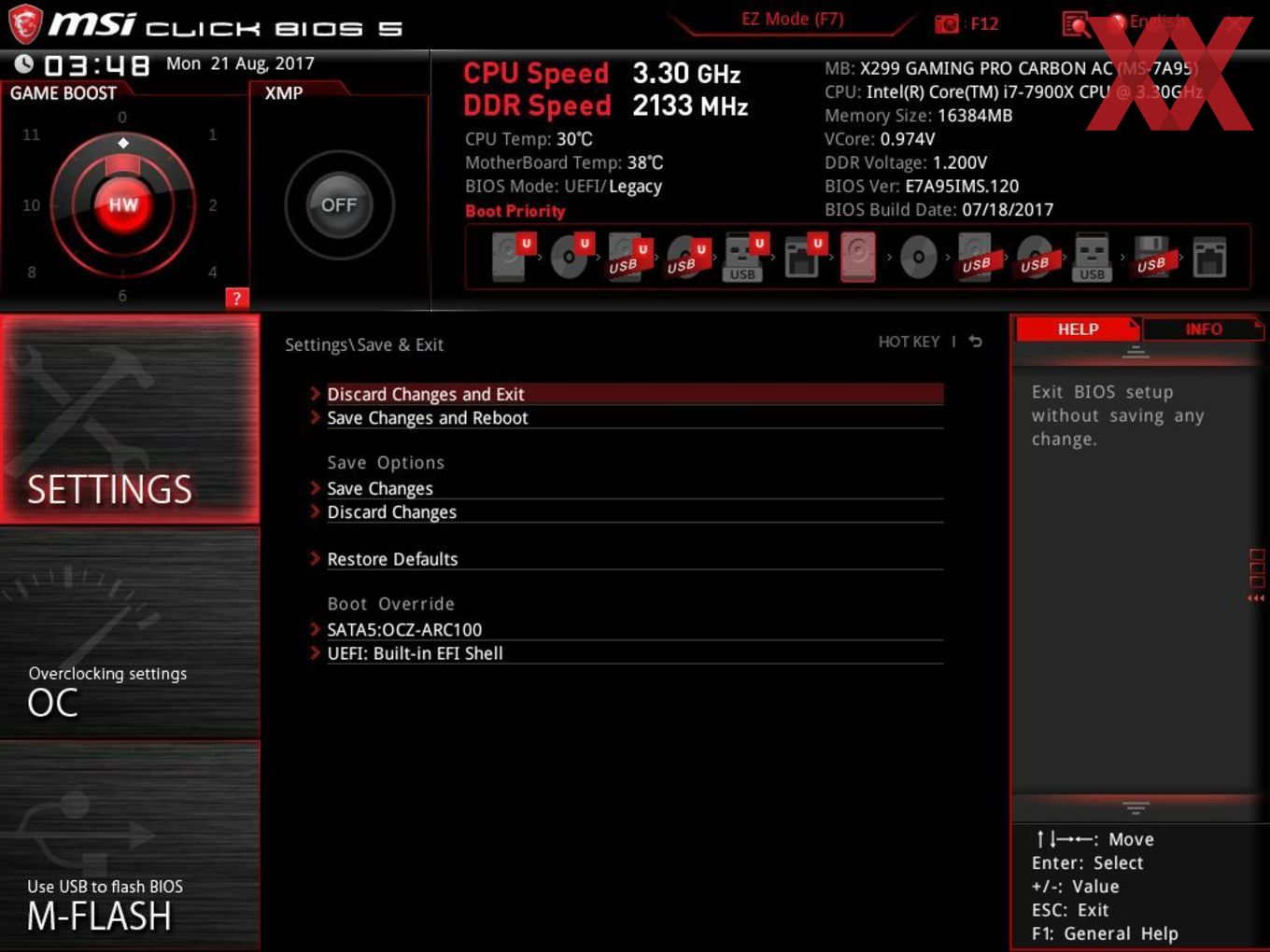Switch to EZ Mode (F7)
Screen dimensions: 1270x952
click(x=792, y=19)
